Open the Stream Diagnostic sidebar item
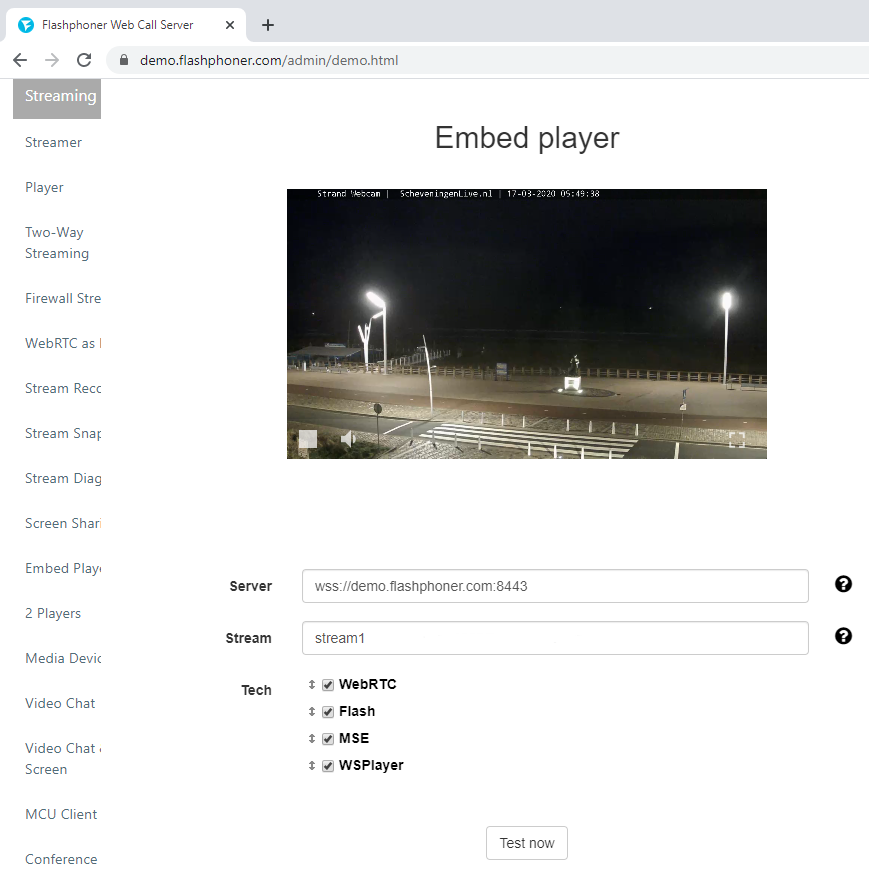This screenshot has height=871, width=869. (x=63, y=478)
